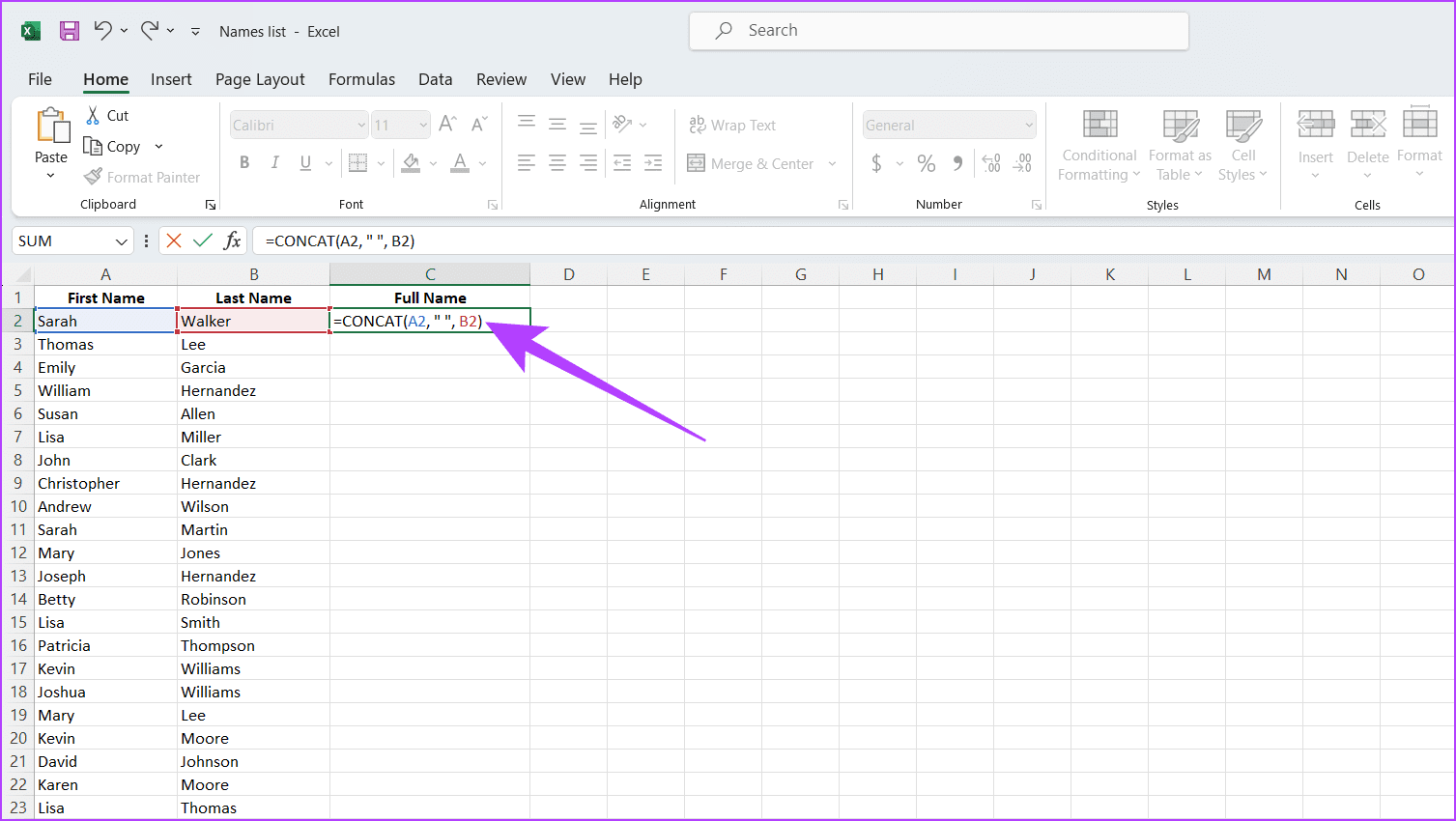Viewport: 1456px width, 821px height.
Task: Toggle Align Left
Action: pyautogui.click(x=527, y=163)
